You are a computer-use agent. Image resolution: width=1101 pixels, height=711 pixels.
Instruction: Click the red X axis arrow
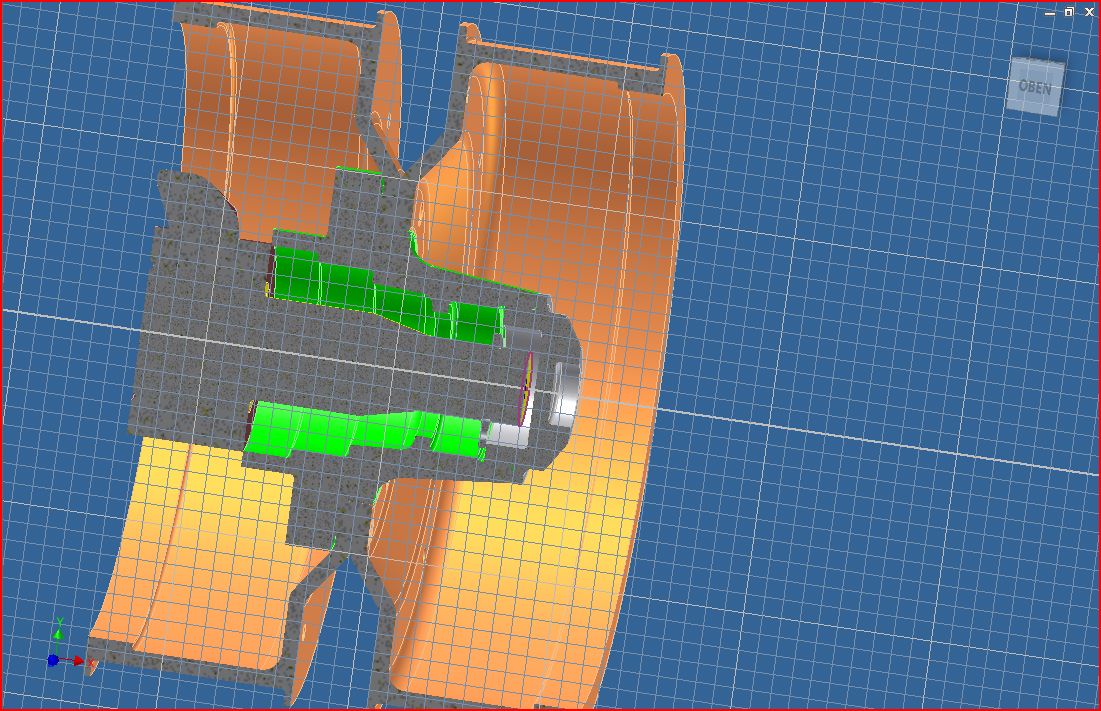78,660
